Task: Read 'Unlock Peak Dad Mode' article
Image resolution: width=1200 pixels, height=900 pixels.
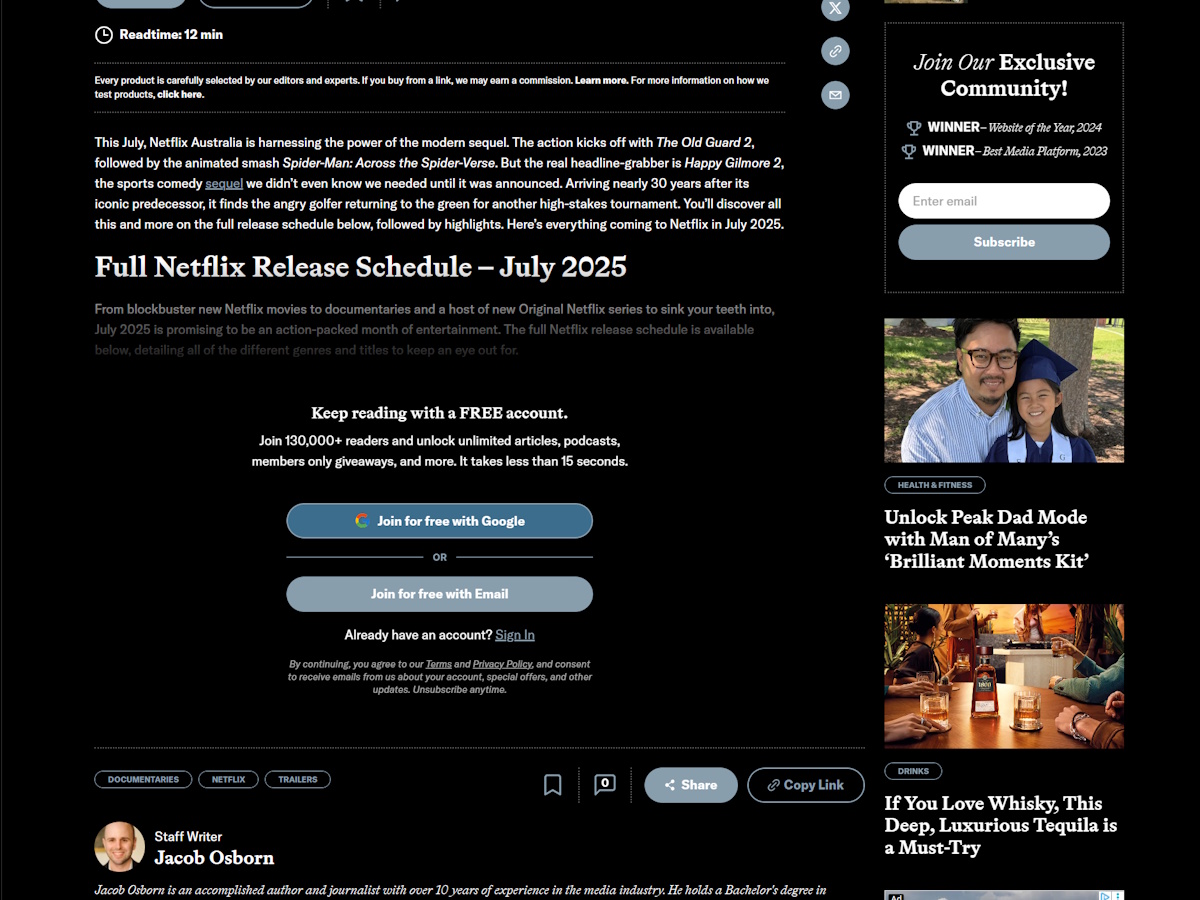Action: coord(986,539)
